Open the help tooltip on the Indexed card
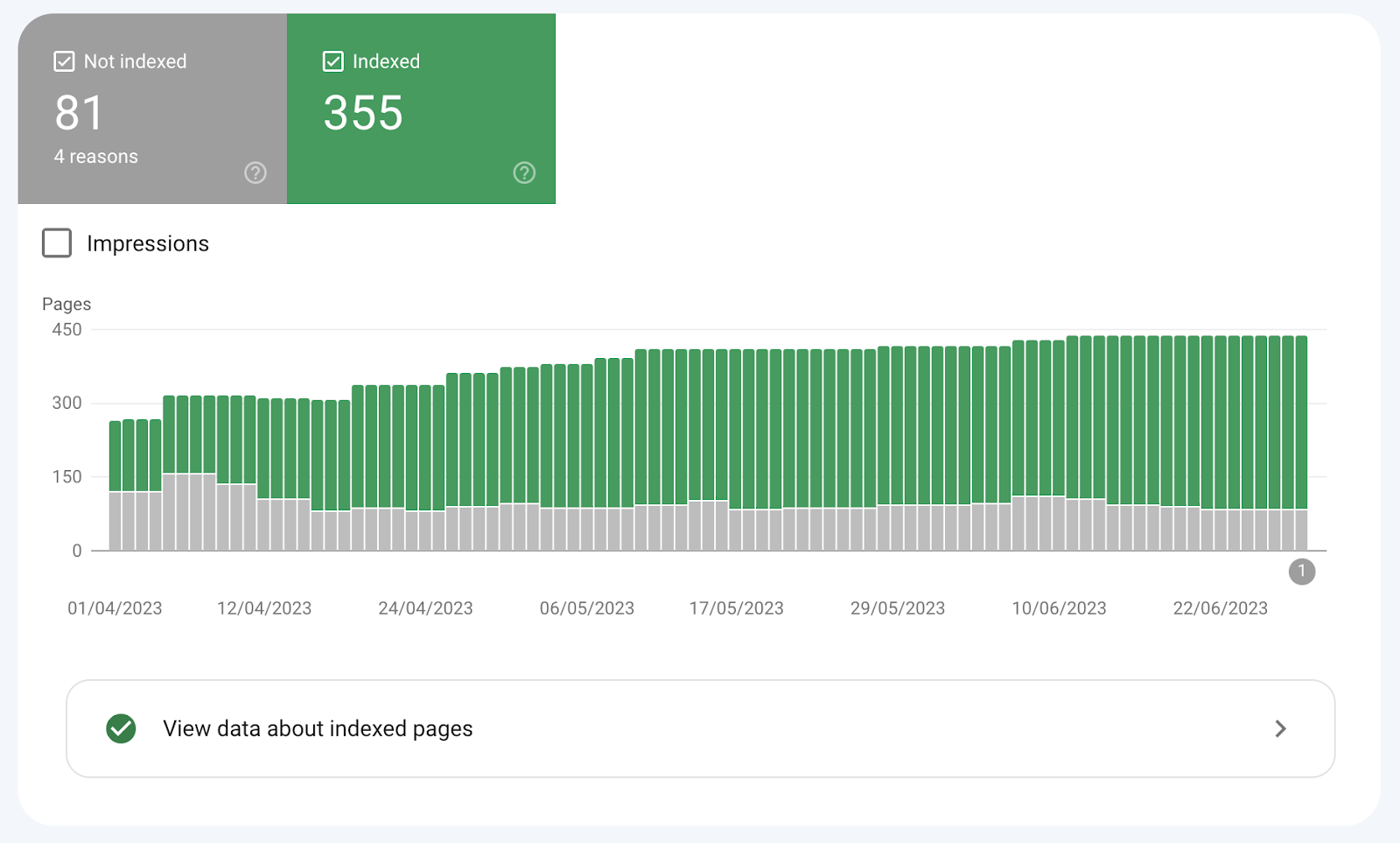The height and width of the screenshot is (843, 1400). tap(524, 173)
